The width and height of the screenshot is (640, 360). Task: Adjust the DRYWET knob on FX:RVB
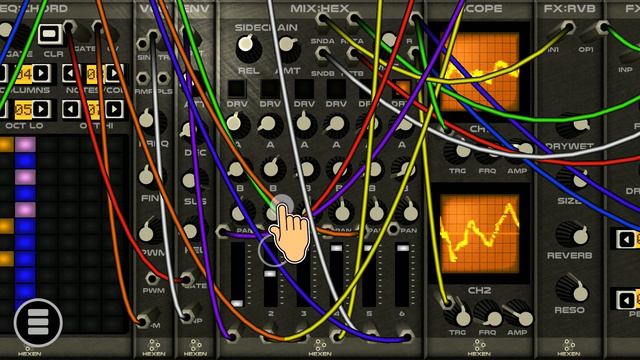click(573, 126)
